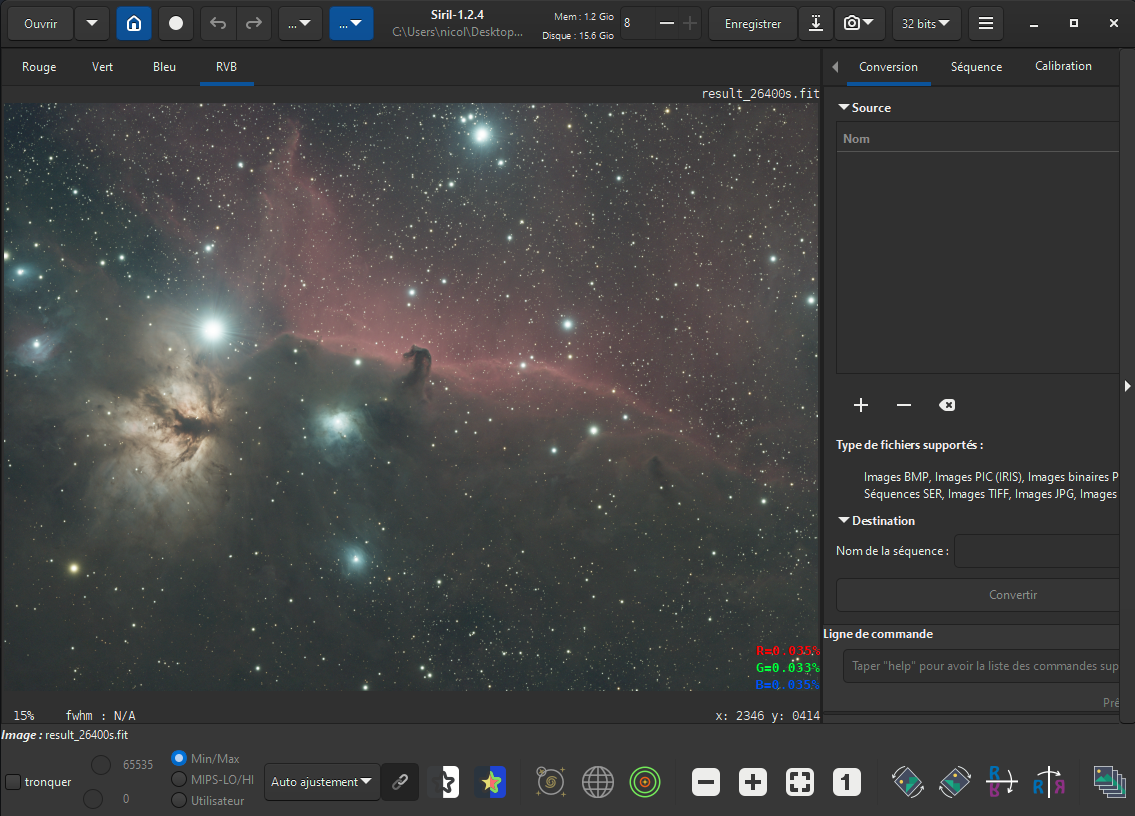The height and width of the screenshot is (816, 1135).
Task: Open the hamburger main menu
Action: point(986,23)
